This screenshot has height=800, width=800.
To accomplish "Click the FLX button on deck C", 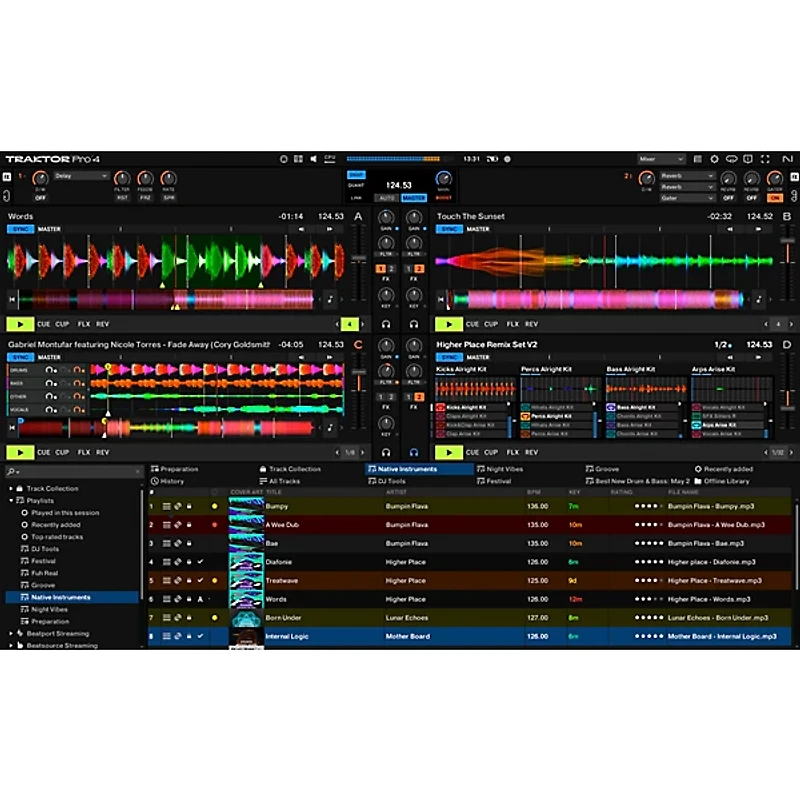I will 81,452.
